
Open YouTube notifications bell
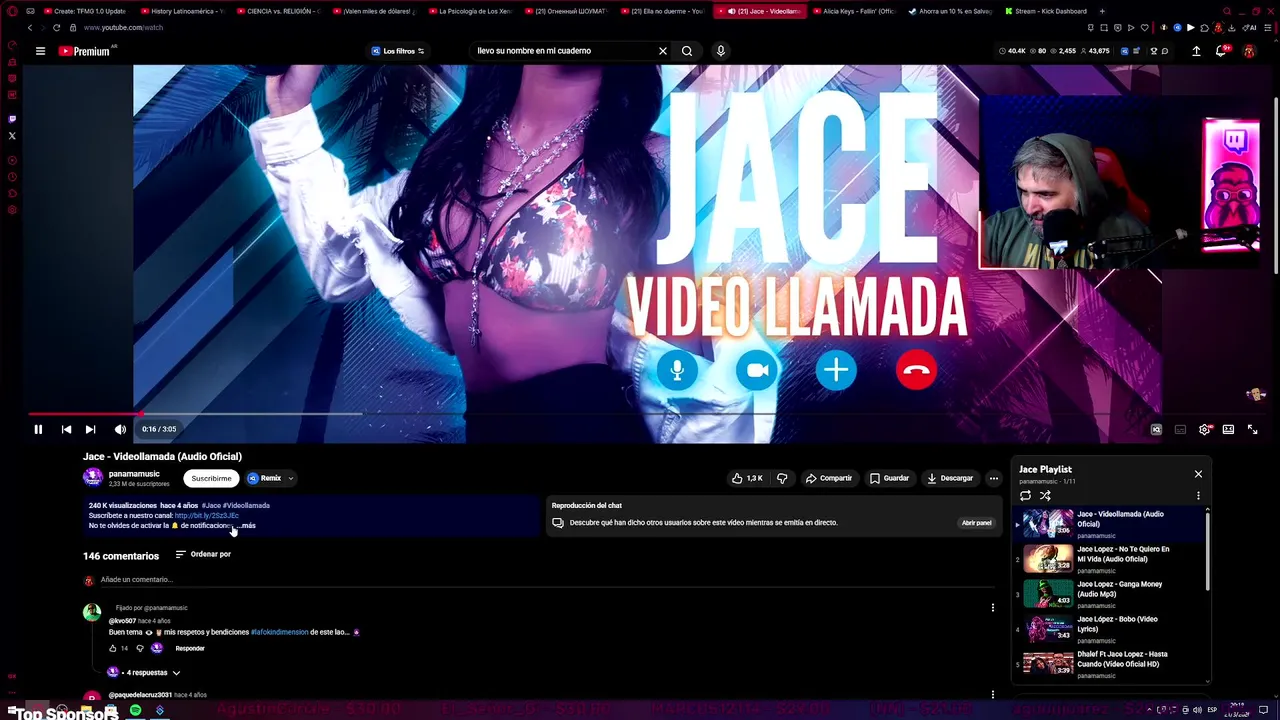1221,51
